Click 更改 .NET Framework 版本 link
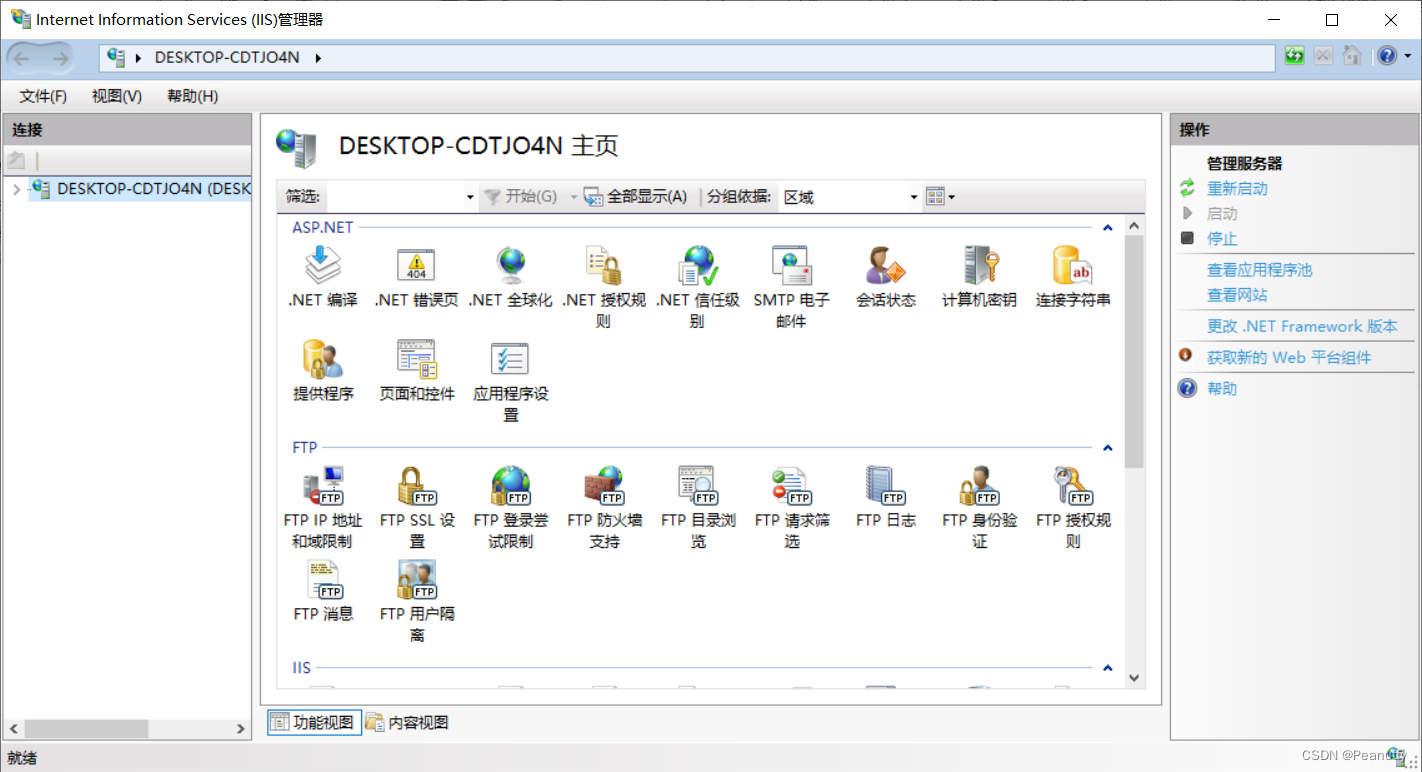1422x772 pixels. point(1302,326)
